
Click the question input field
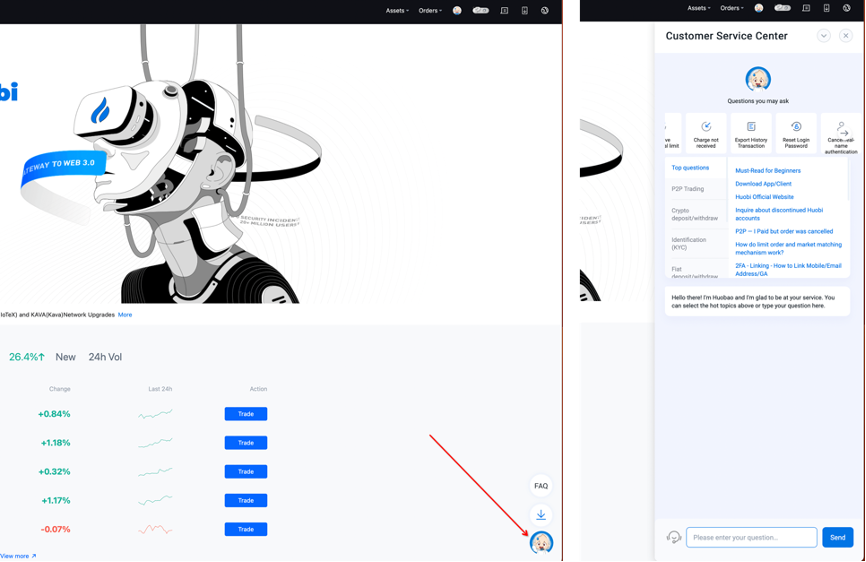[751, 537]
